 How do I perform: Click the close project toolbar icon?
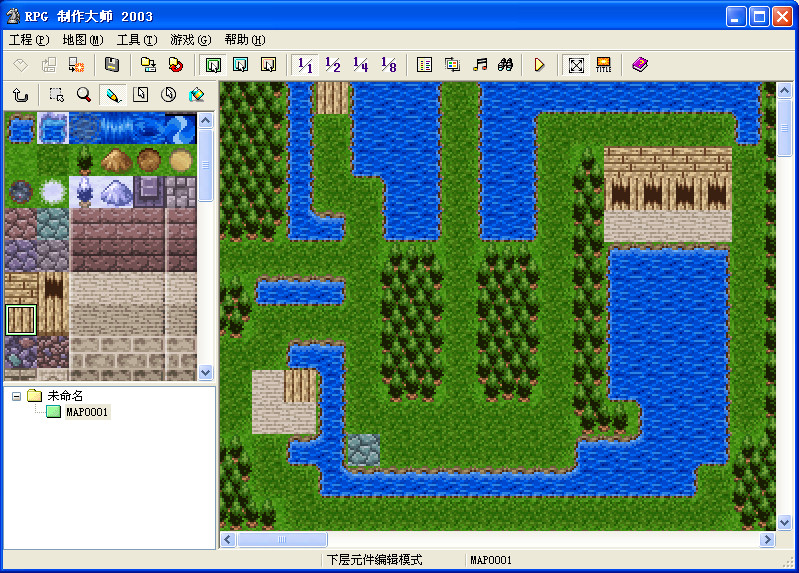[x=76, y=65]
